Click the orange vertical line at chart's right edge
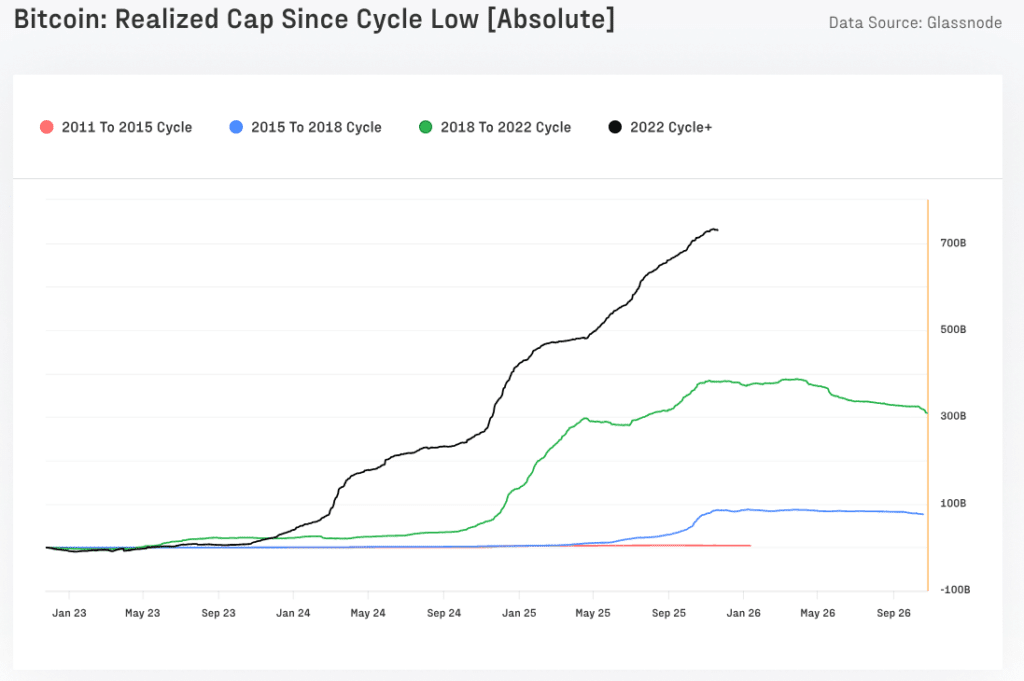The width and height of the screenshot is (1024, 681). 928,400
